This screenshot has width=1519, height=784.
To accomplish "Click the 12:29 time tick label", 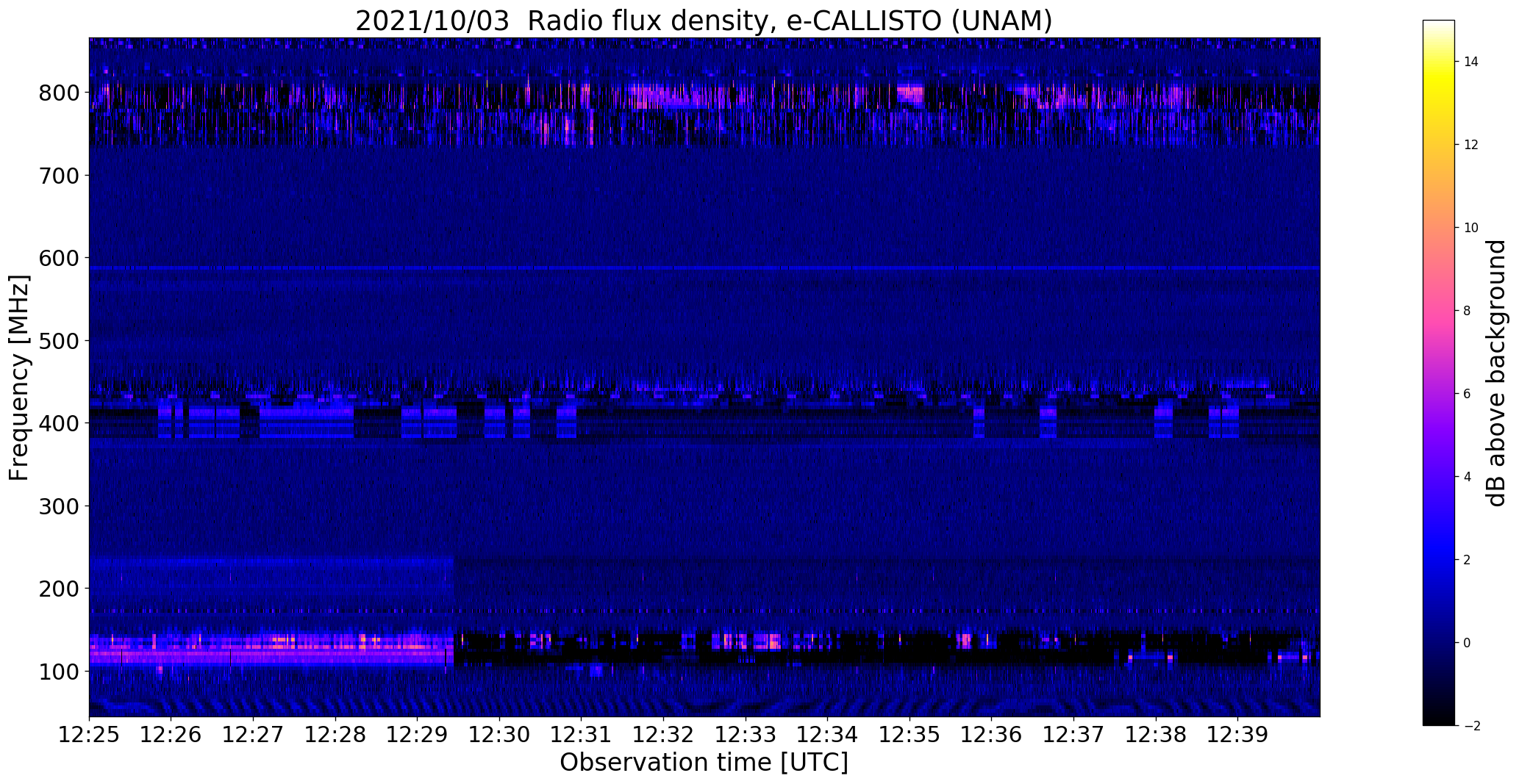I will pyautogui.click(x=418, y=735).
